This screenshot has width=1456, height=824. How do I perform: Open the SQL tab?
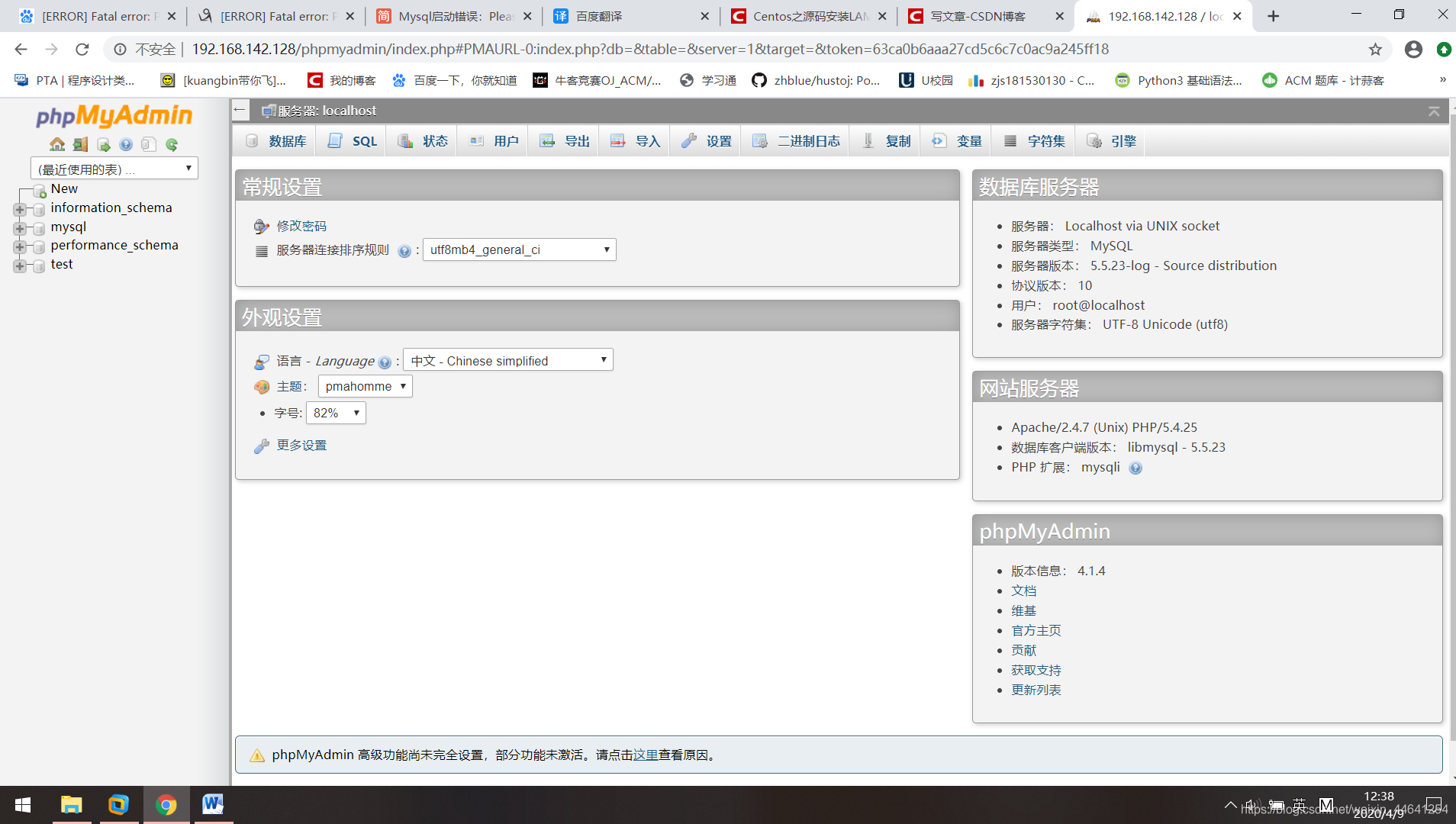(x=353, y=141)
